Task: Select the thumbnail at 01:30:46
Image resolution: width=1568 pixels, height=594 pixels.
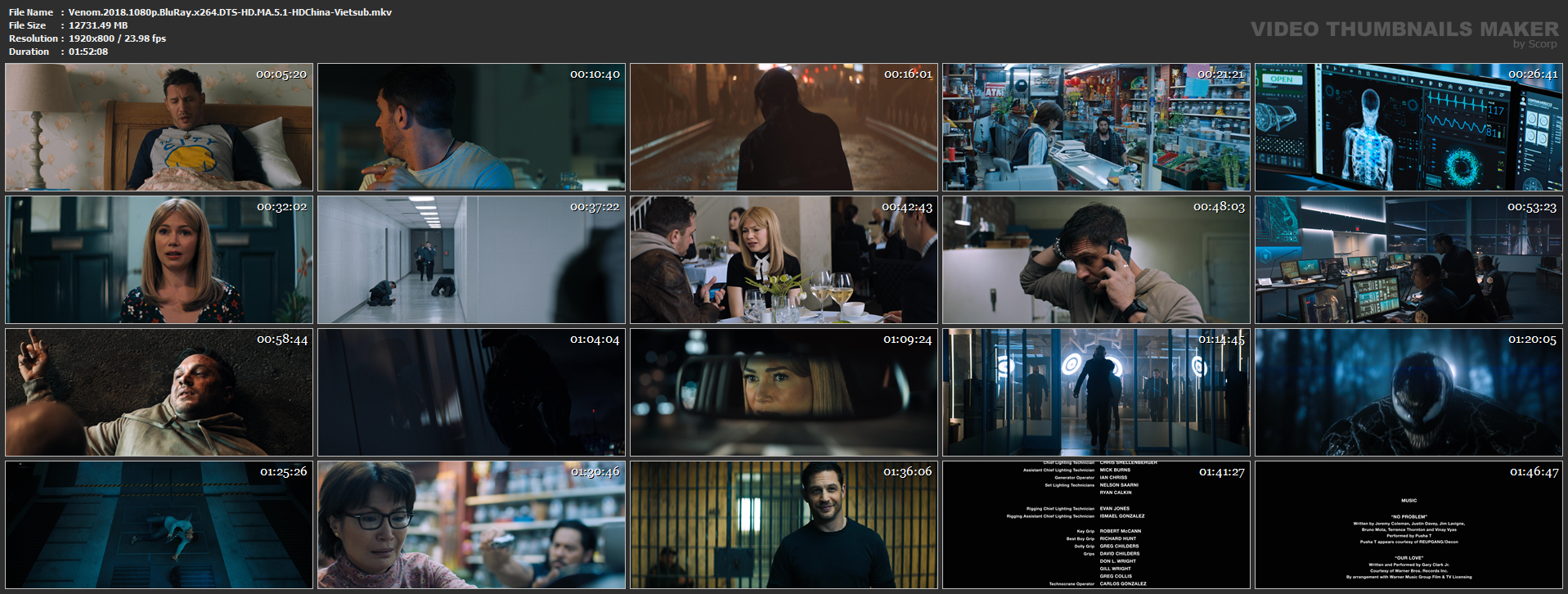Action: point(471,525)
